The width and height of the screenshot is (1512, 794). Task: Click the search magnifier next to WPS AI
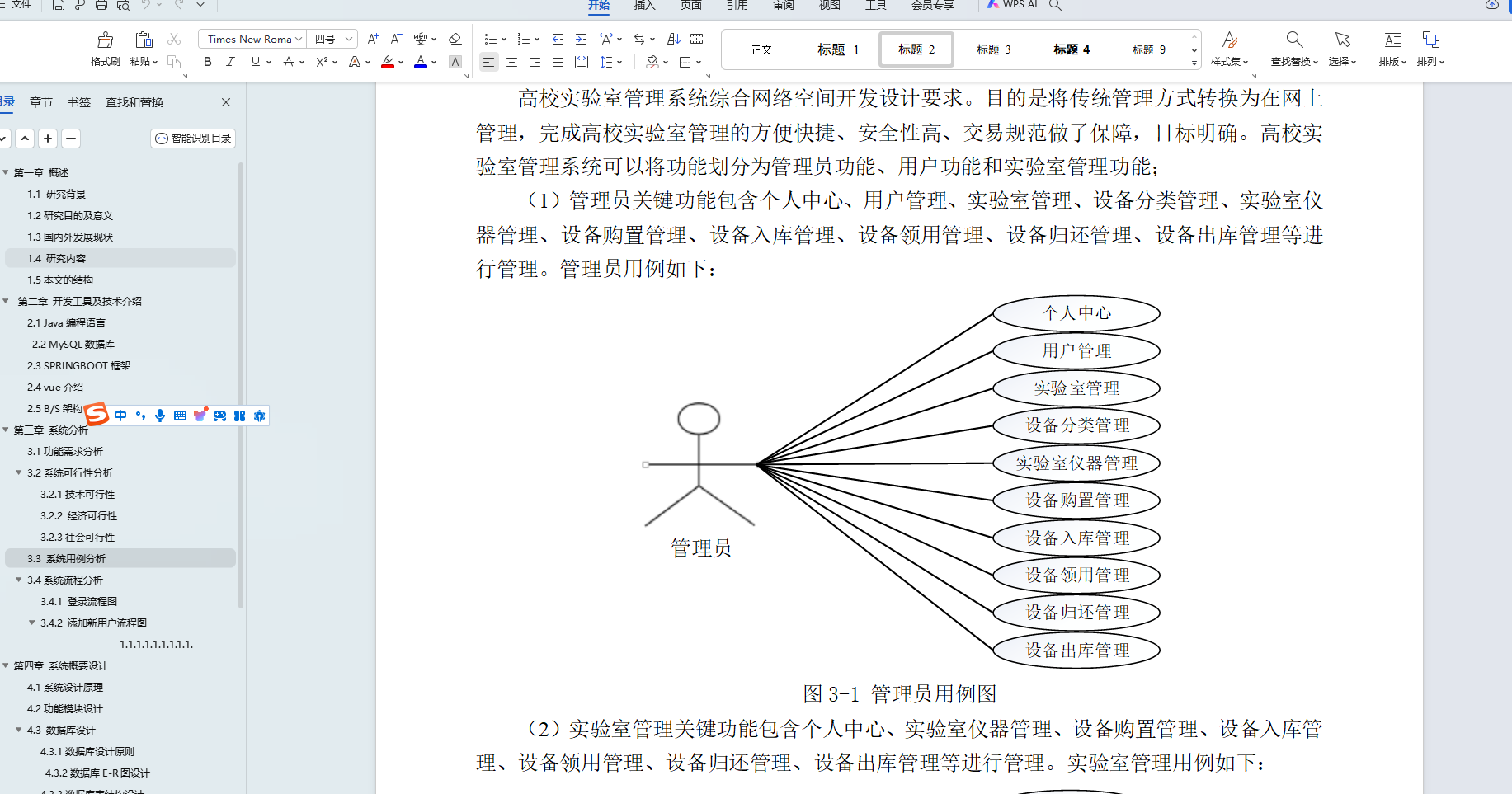click(1055, 5)
